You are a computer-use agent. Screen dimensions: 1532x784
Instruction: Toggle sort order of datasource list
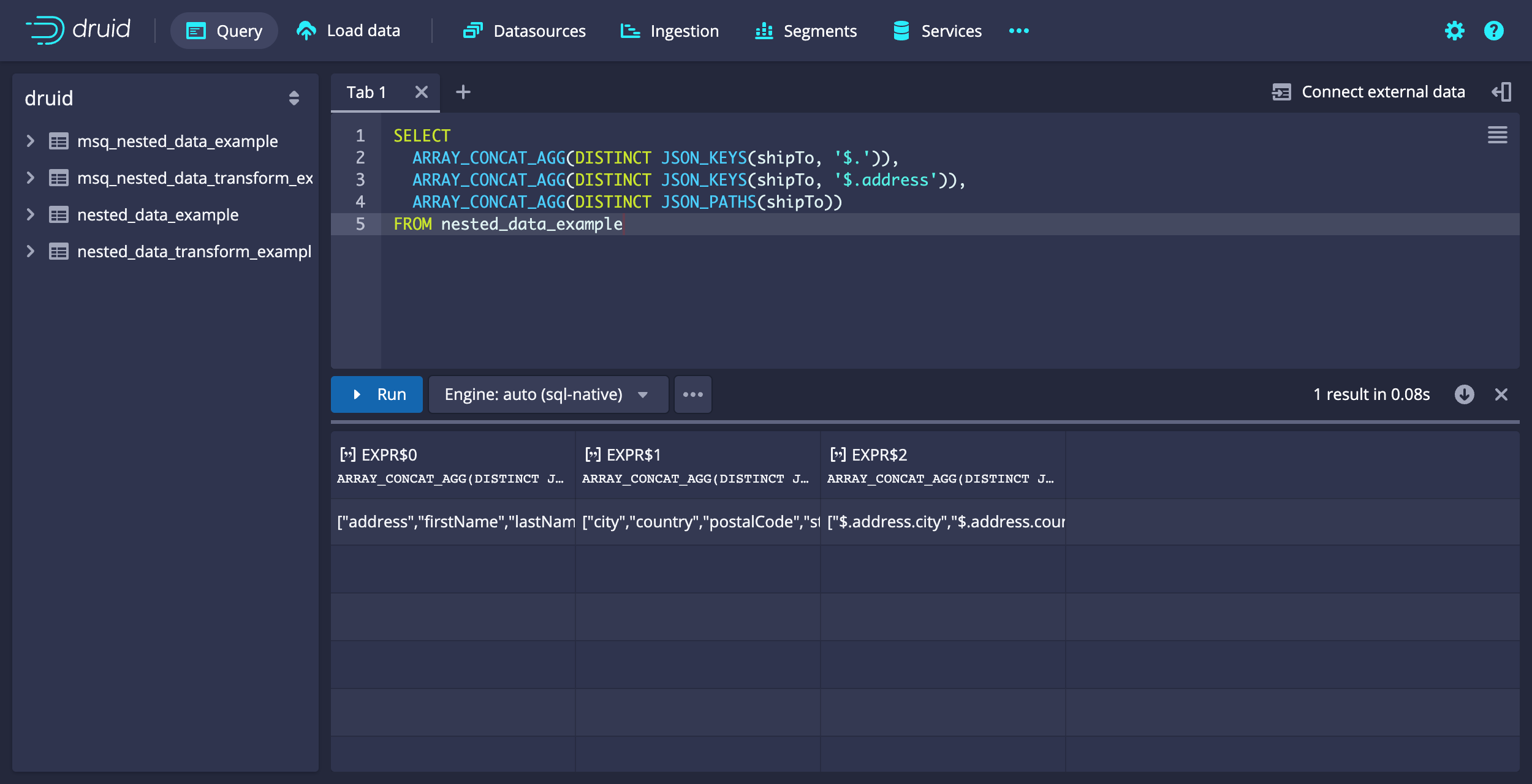(x=294, y=97)
